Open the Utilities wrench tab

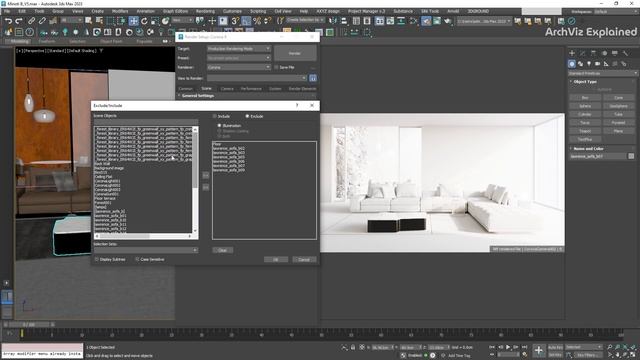click(x=625, y=53)
